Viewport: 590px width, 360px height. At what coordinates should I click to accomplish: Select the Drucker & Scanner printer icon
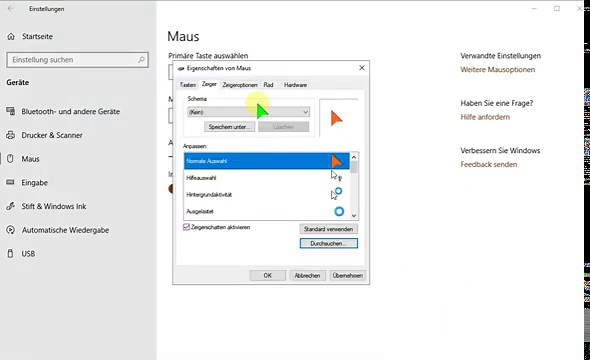11,135
